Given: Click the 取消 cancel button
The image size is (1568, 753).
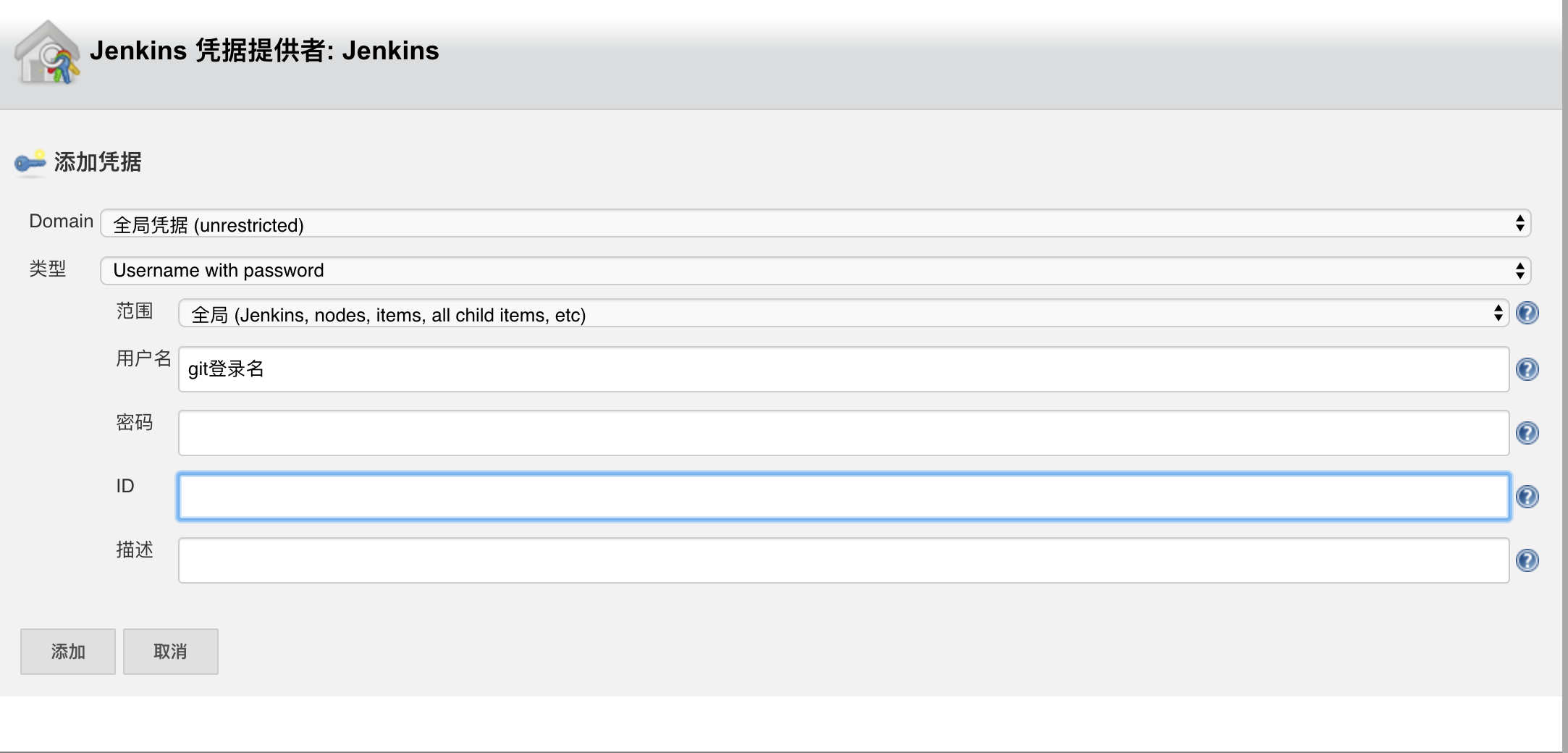Looking at the screenshot, I should click(x=171, y=652).
